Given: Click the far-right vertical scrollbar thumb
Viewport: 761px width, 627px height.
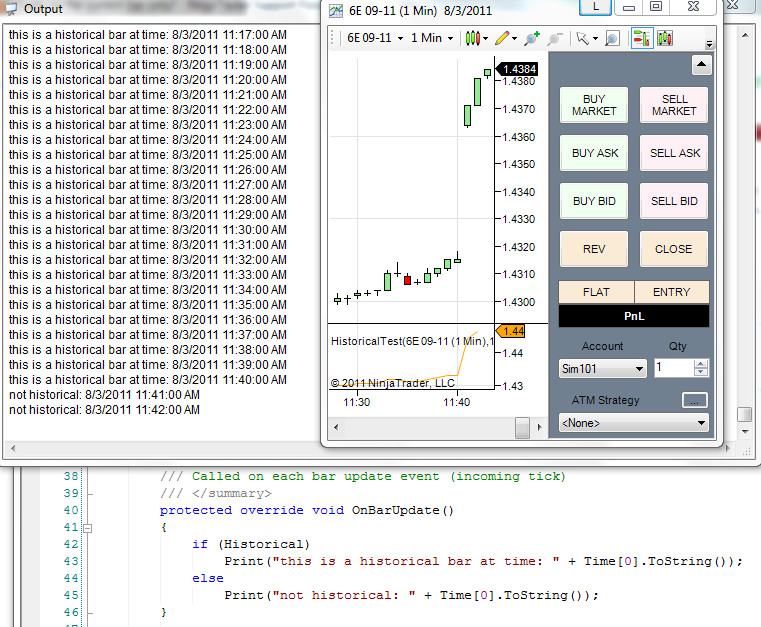Looking at the screenshot, I should (x=745, y=414).
